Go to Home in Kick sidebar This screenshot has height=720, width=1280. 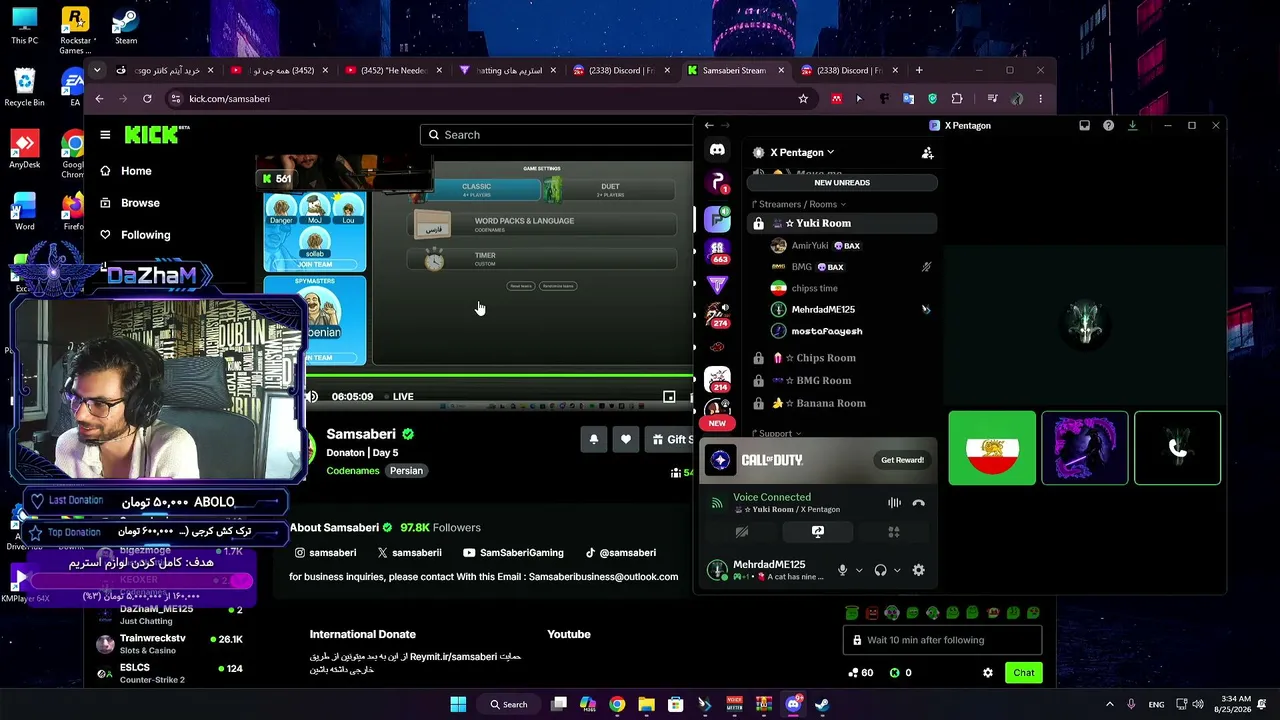(x=136, y=171)
